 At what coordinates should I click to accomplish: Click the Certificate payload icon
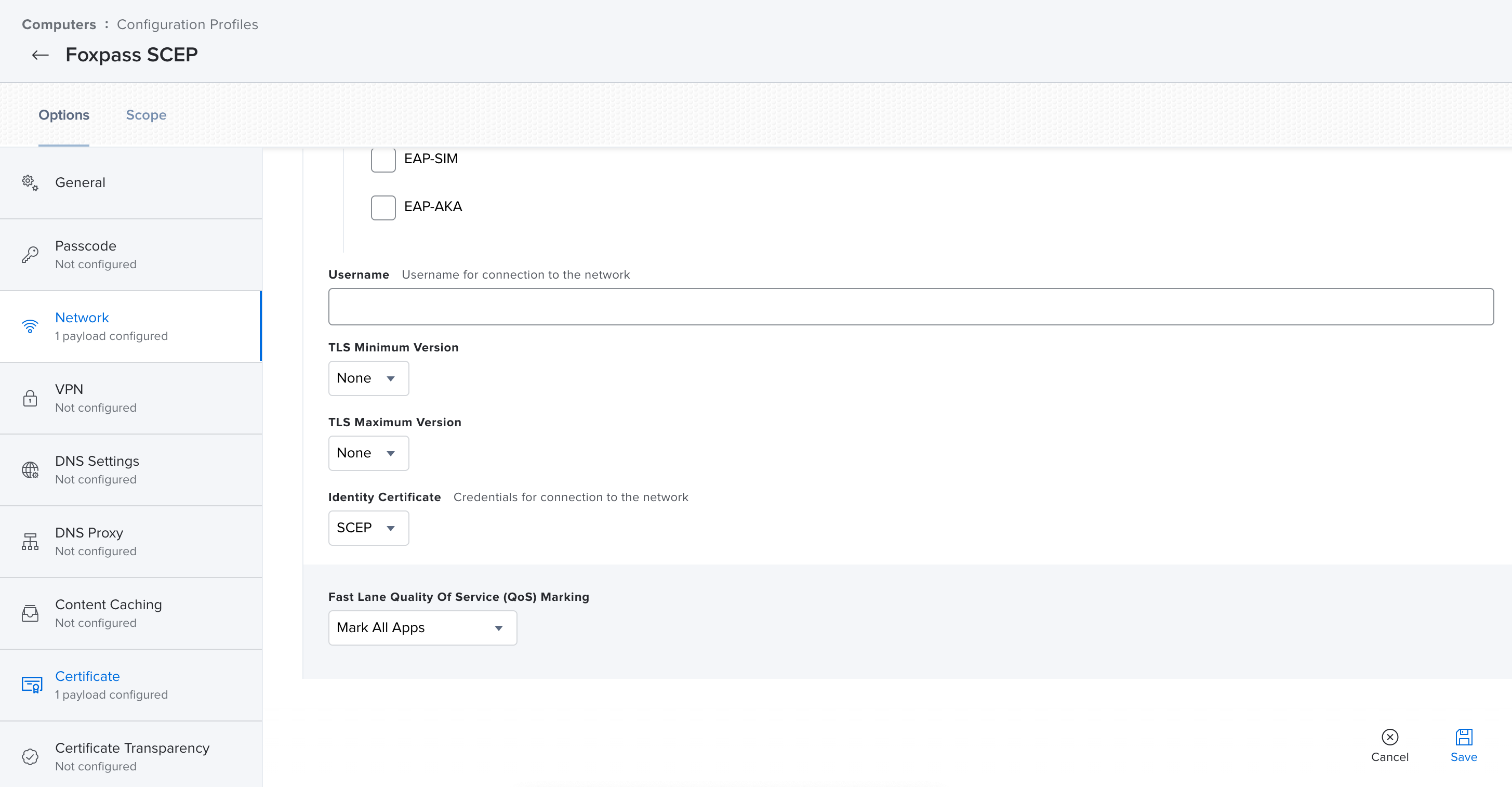(32, 685)
